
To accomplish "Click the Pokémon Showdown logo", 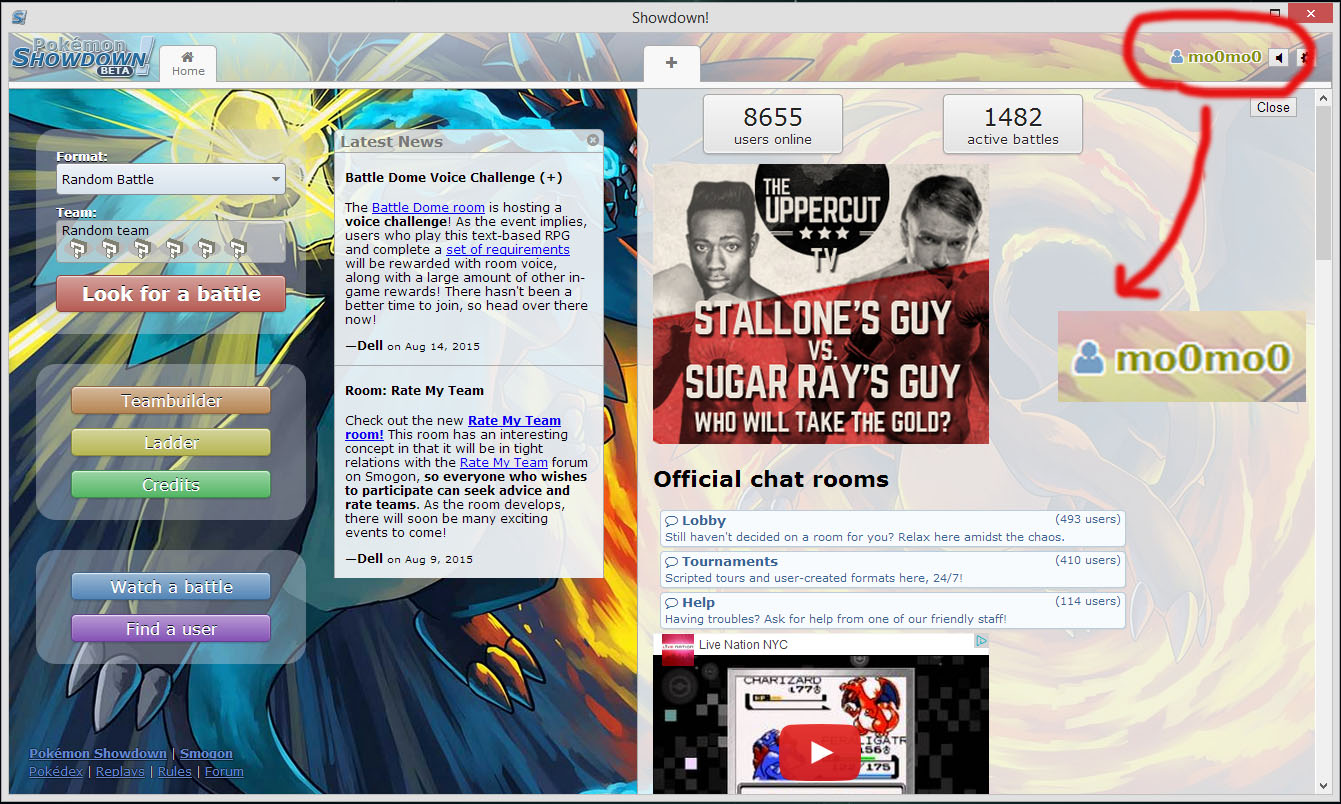I will [x=84, y=58].
